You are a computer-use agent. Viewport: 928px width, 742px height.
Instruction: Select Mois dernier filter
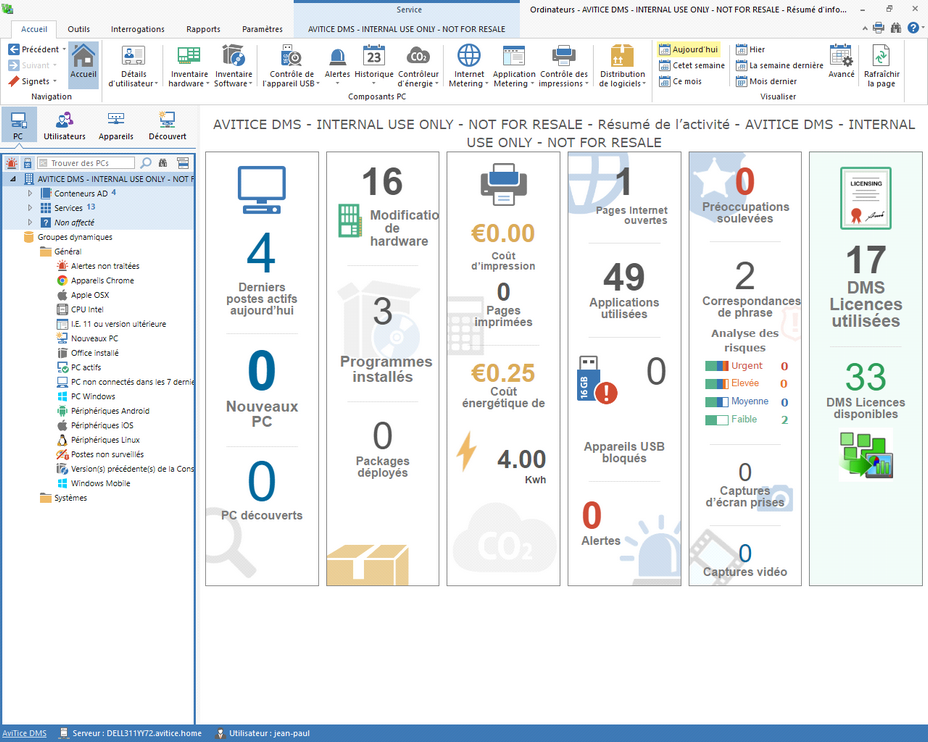(766, 82)
